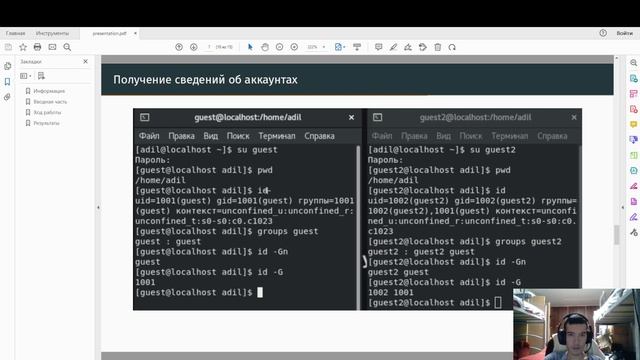Screen dimensions: 640x360
Task: Activate the Hand pan tool
Action: tap(265, 47)
